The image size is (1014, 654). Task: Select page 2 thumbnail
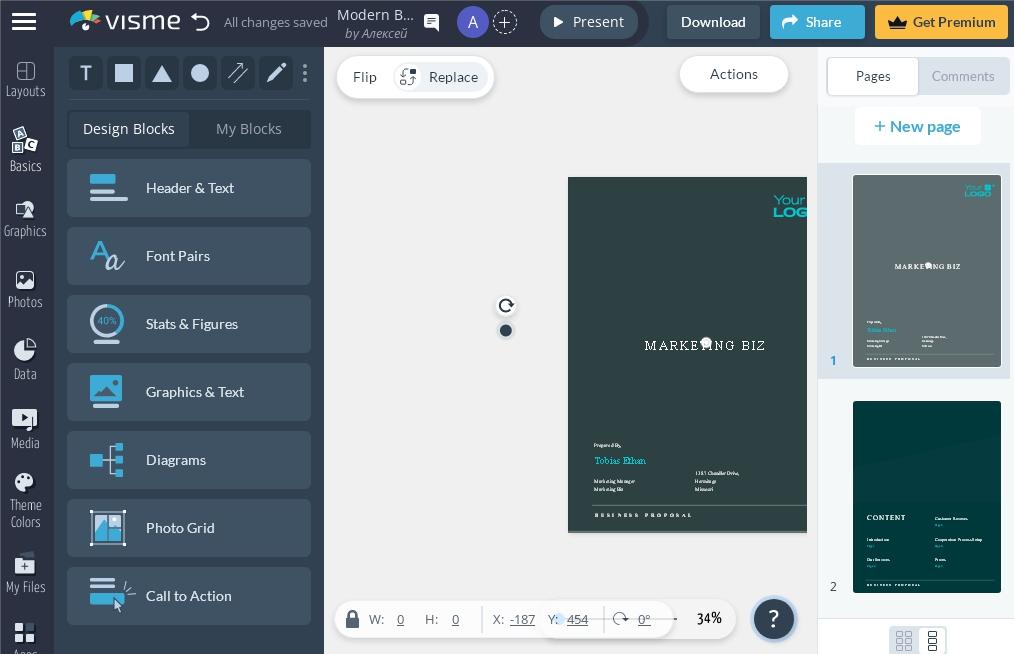[x=926, y=496]
